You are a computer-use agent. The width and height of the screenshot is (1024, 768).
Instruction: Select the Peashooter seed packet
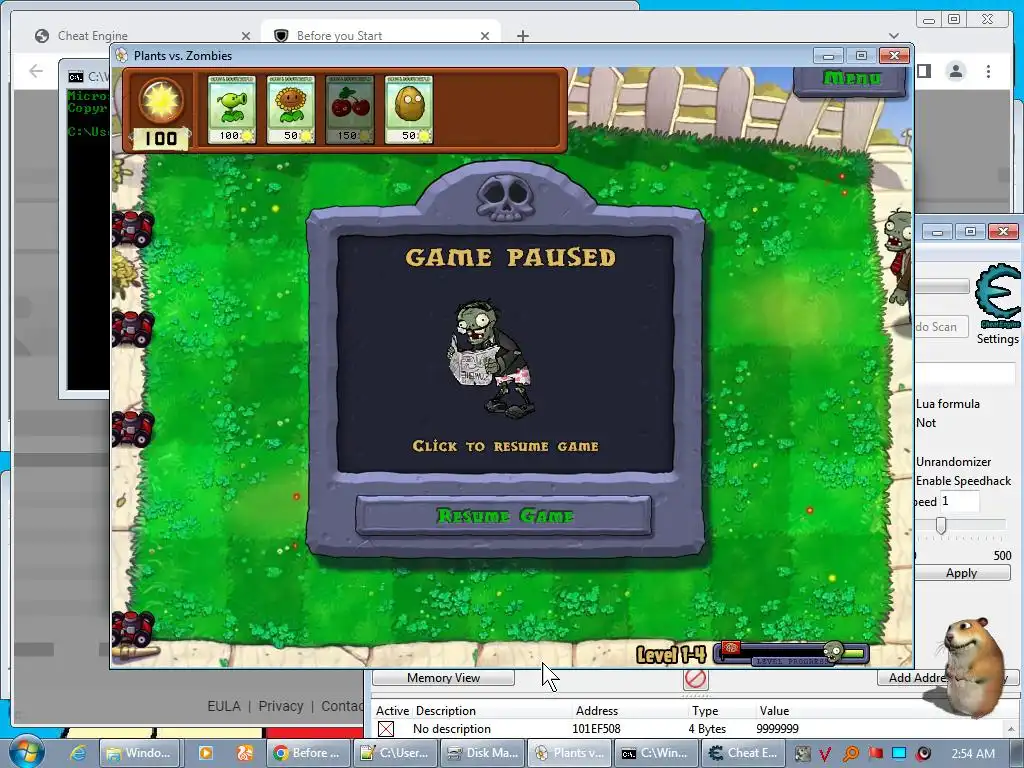pyautogui.click(x=232, y=109)
